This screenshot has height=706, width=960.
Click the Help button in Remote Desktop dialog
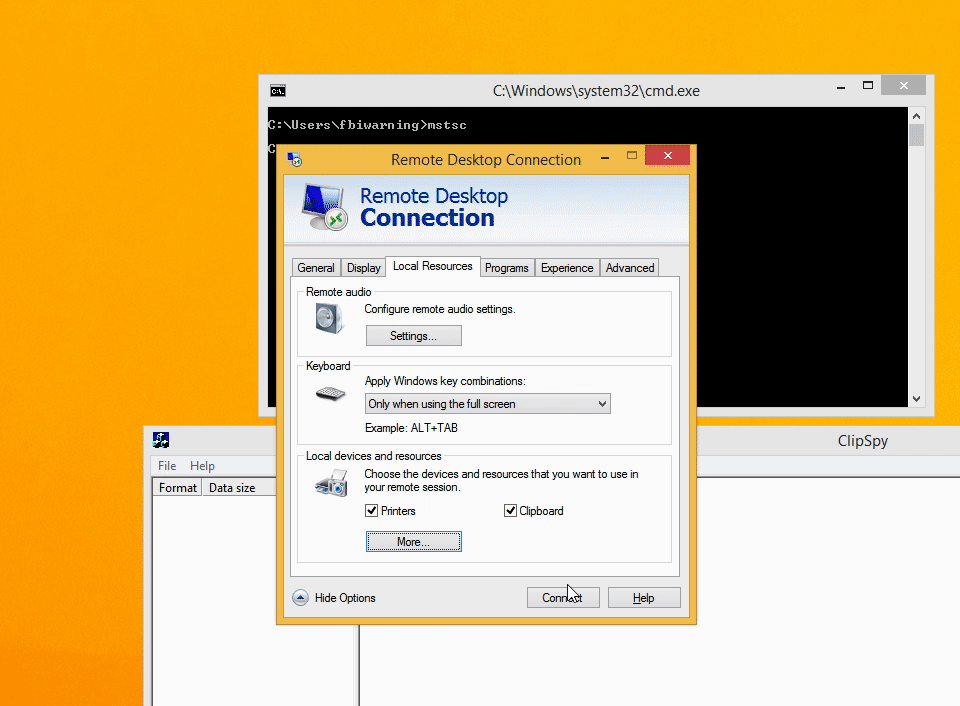643,598
